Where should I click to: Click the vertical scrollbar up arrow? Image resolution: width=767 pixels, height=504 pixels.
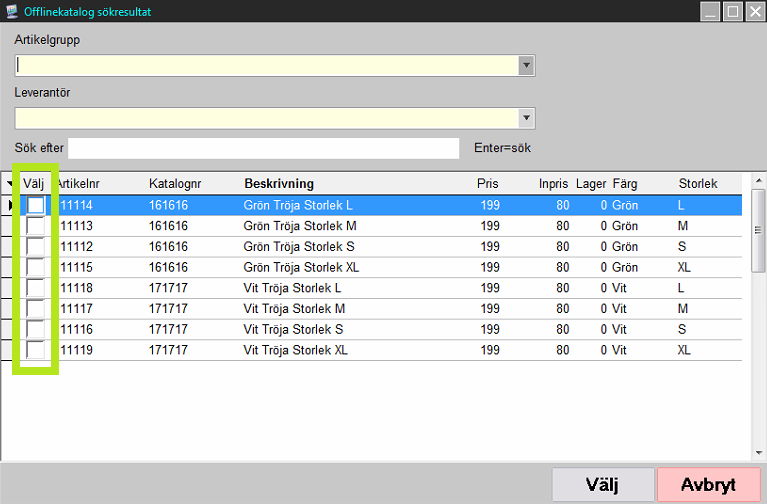(759, 198)
